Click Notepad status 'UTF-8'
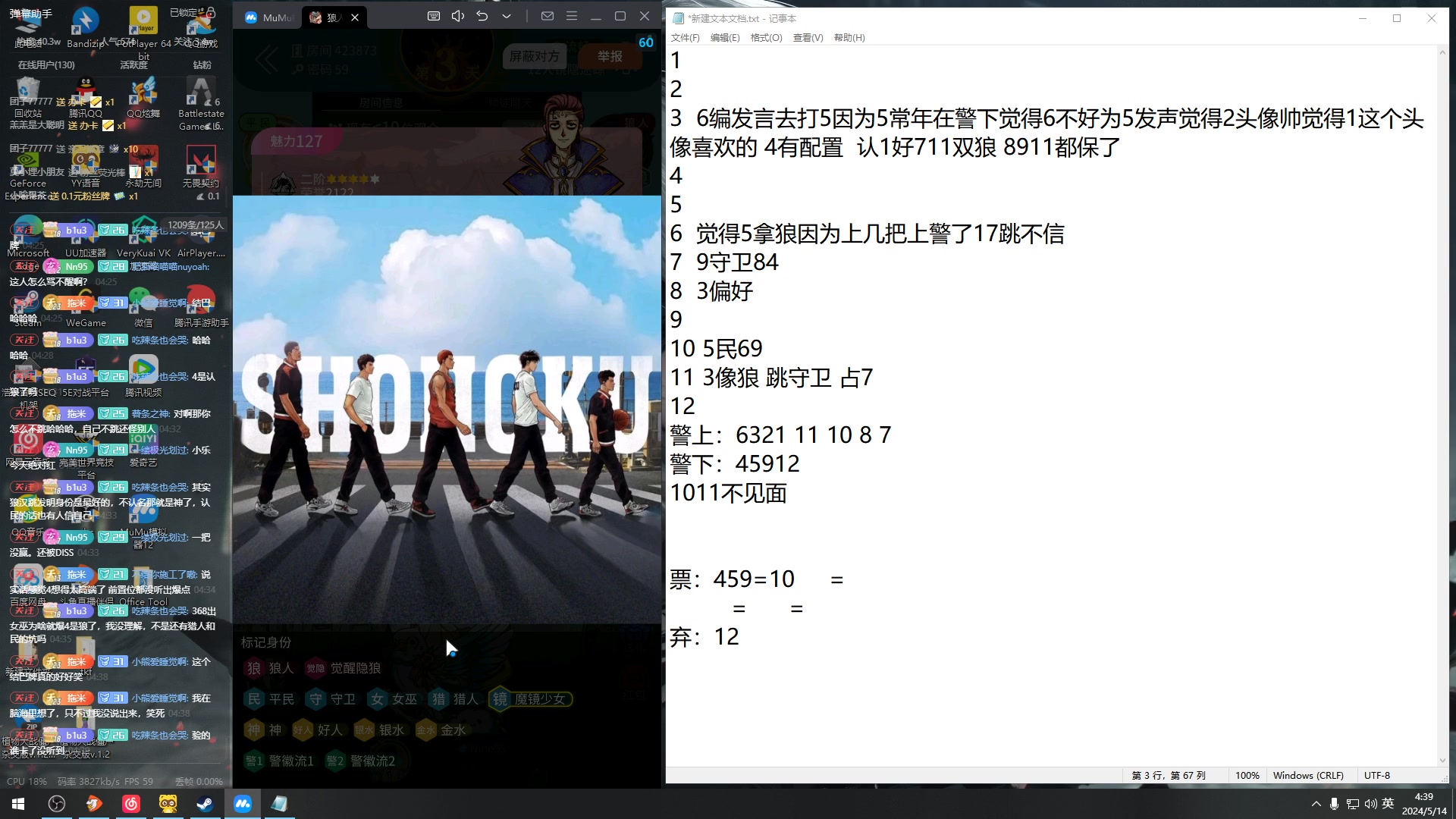 coord(1377,775)
